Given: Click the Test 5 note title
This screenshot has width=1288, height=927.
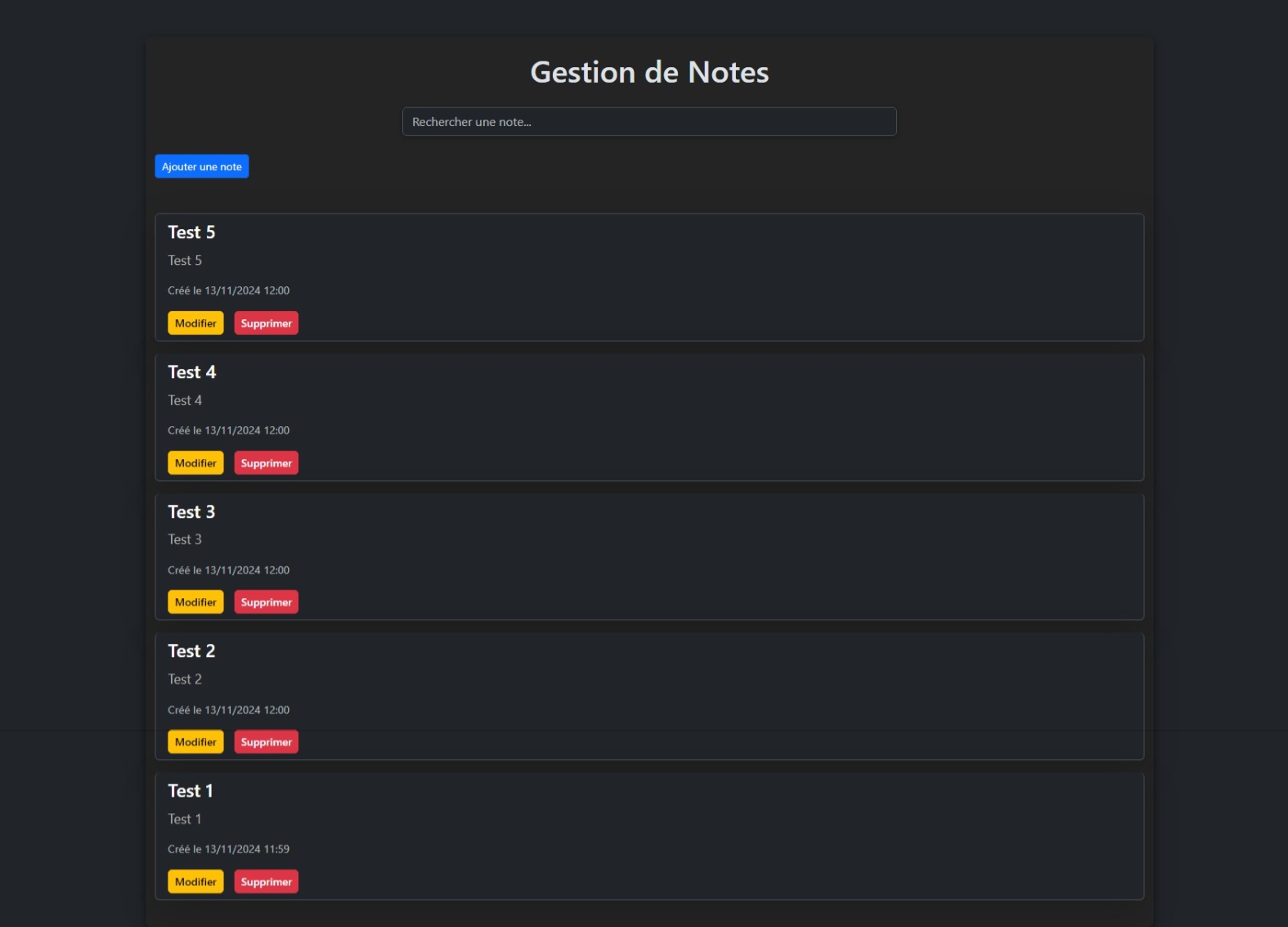Looking at the screenshot, I should tap(191, 232).
